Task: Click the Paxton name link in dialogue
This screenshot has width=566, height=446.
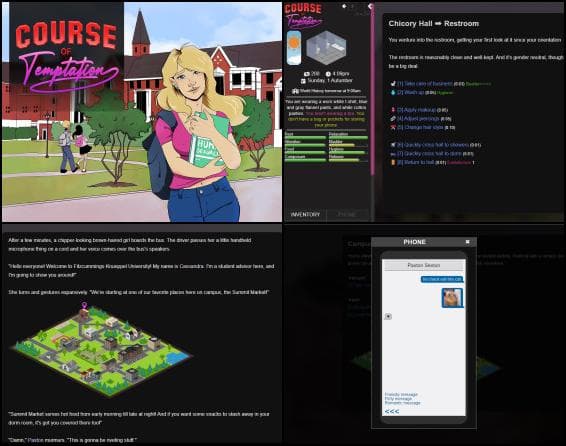Action: [34, 440]
